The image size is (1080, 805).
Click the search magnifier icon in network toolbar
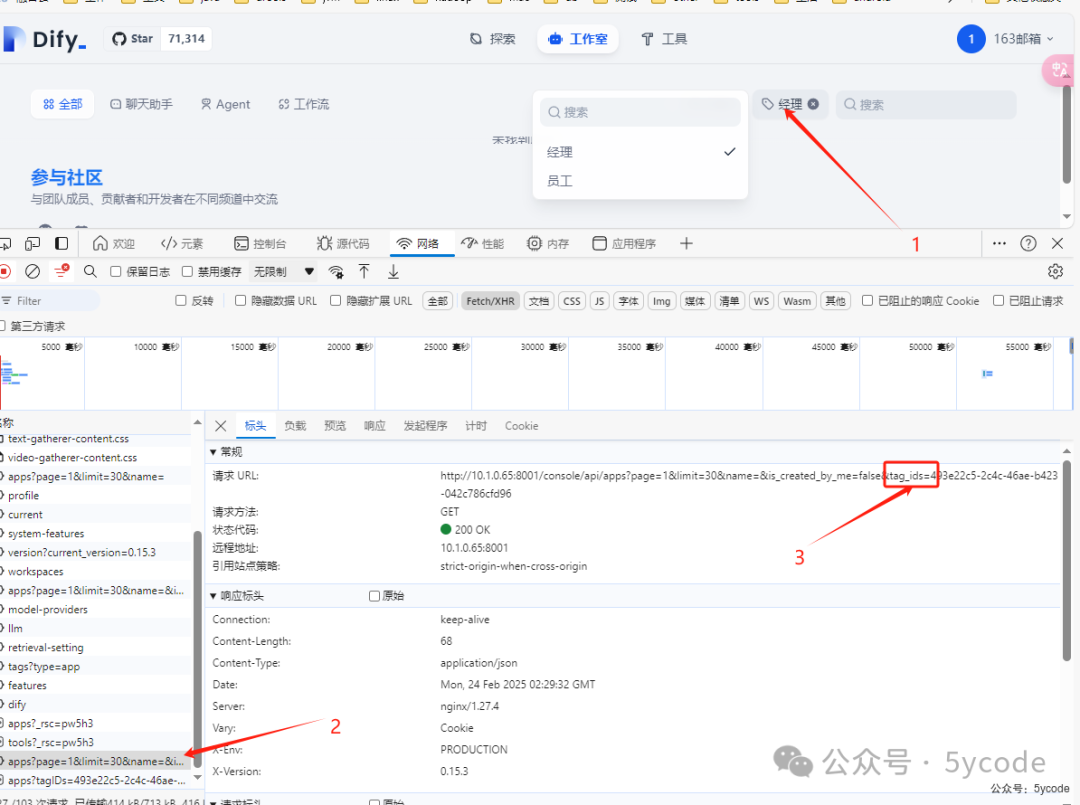pos(90,271)
